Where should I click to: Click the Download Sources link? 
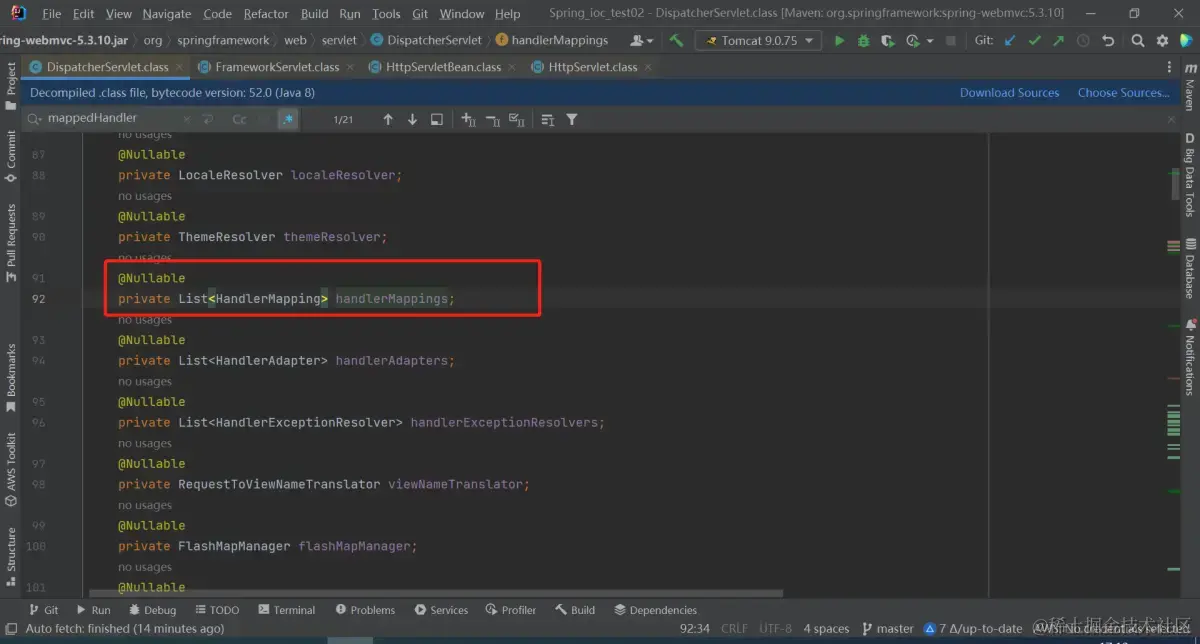coord(1009,93)
